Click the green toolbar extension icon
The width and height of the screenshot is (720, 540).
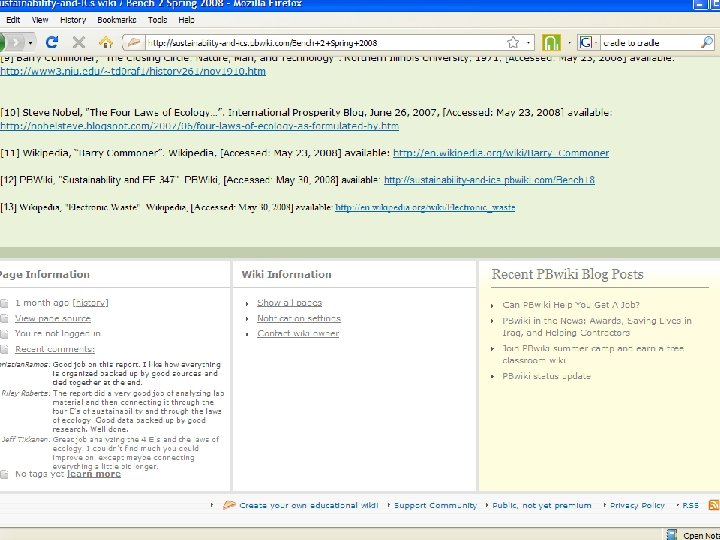click(551, 43)
